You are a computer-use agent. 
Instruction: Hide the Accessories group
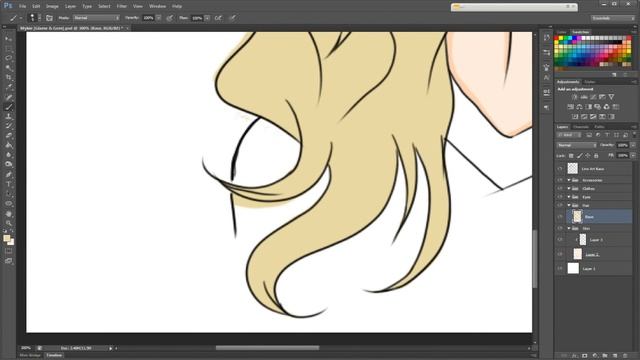[x=560, y=180]
